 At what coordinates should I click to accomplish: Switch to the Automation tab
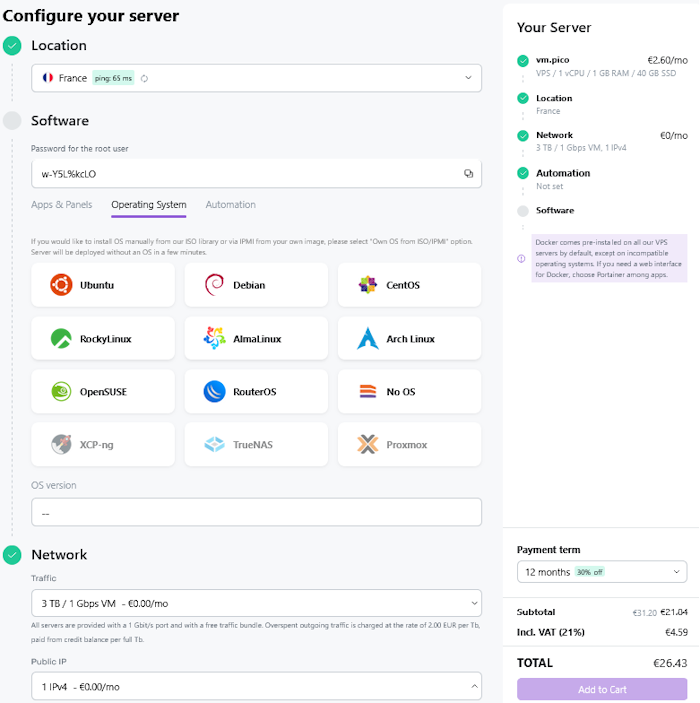click(x=230, y=205)
